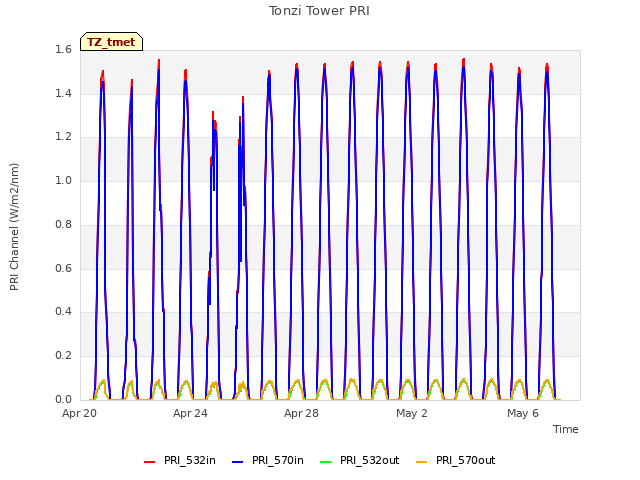Click the Apr 28 x-axis tick label
The image size is (640, 480).
pos(301,413)
